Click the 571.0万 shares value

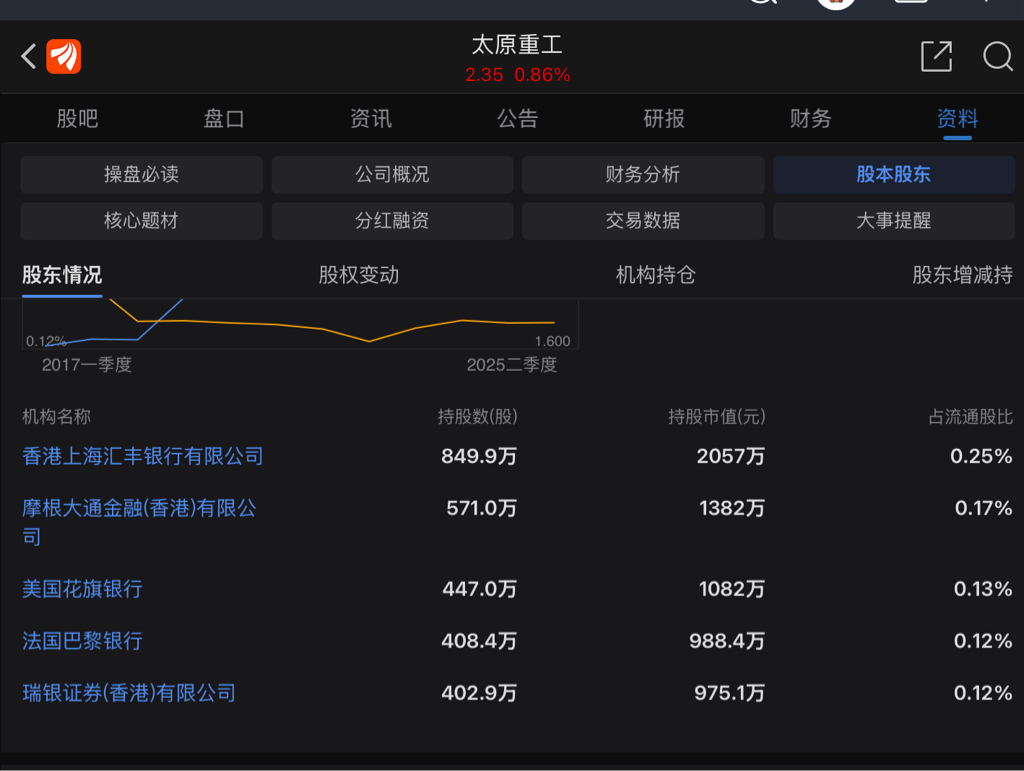tap(481, 508)
